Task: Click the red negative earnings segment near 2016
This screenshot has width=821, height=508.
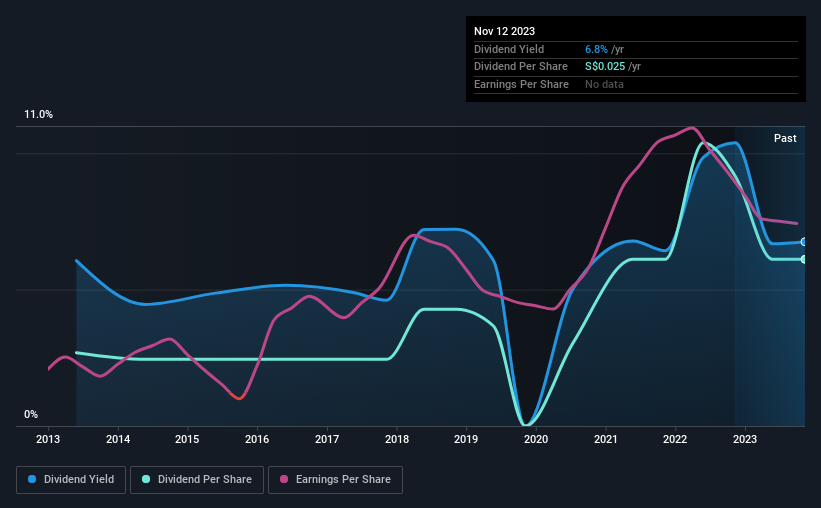Action: click(x=238, y=396)
